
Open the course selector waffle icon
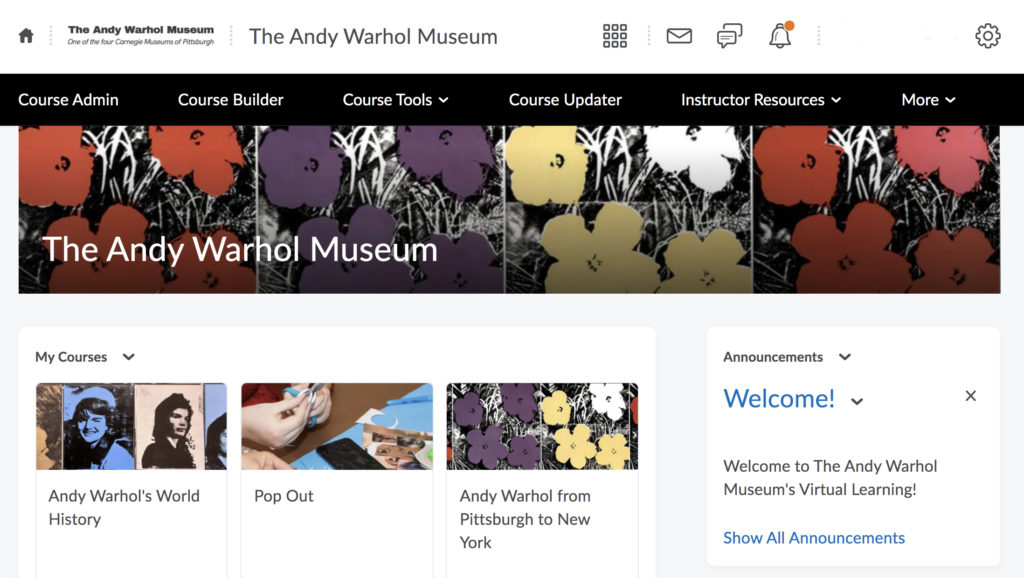[614, 36]
